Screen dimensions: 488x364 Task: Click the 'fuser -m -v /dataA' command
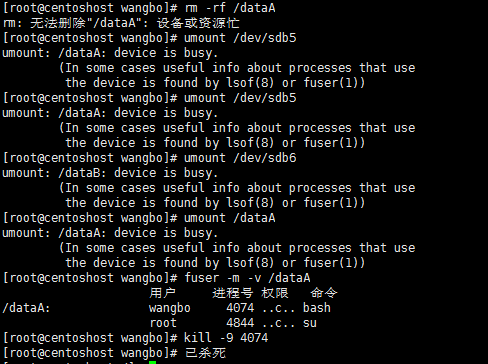(247, 278)
